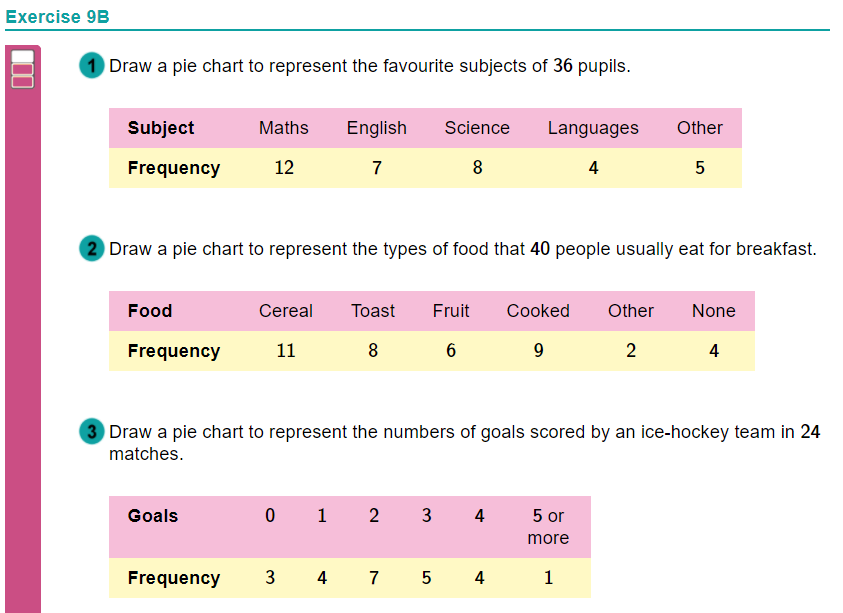This screenshot has height=613, width=843.
Task: Click the Cooked frequency value 9
Action: [x=538, y=351]
